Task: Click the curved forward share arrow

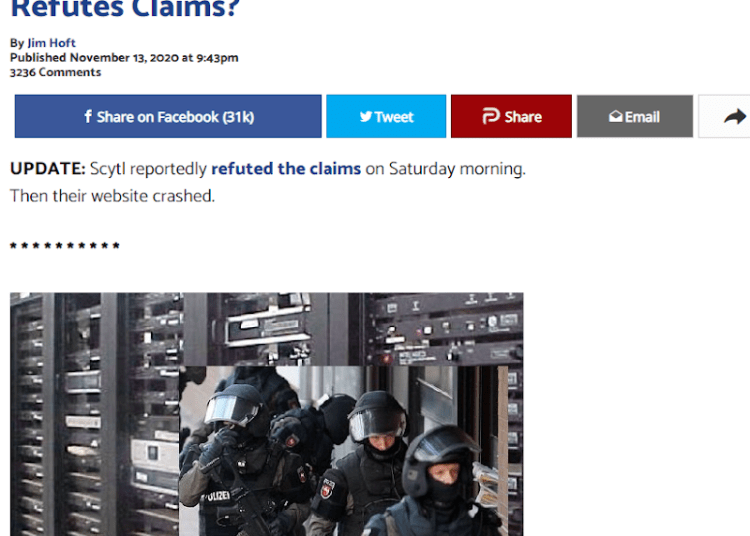Action: (735, 117)
